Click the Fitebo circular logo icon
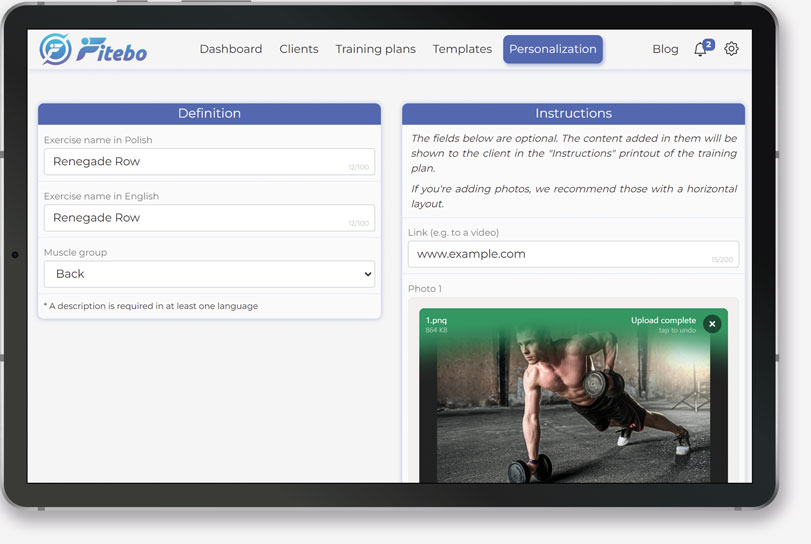811x544 pixels. [x=55, y=49]
